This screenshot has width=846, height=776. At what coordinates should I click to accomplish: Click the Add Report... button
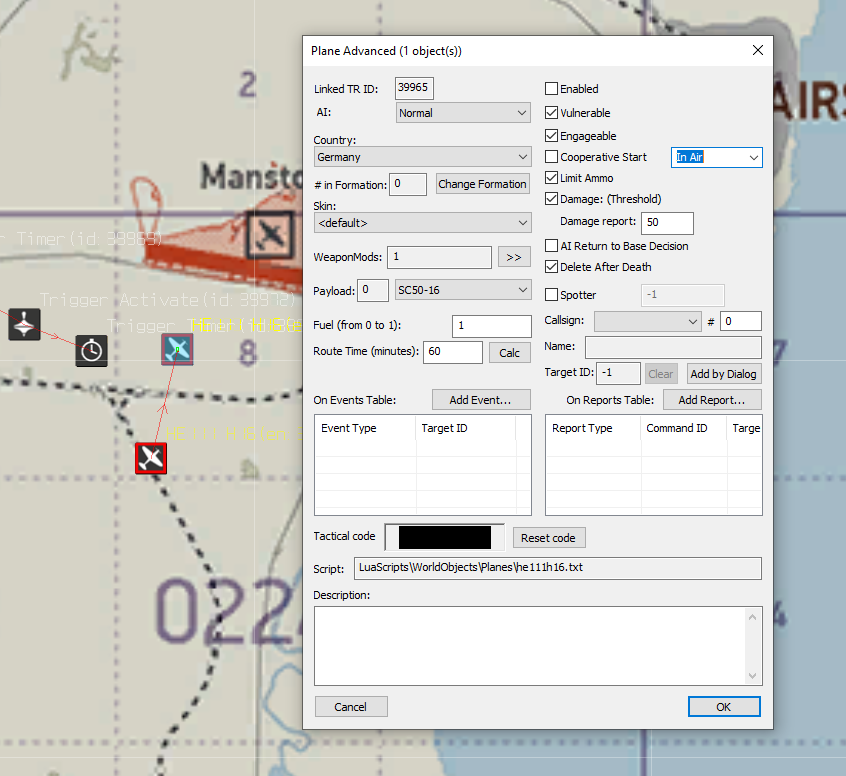711,400
